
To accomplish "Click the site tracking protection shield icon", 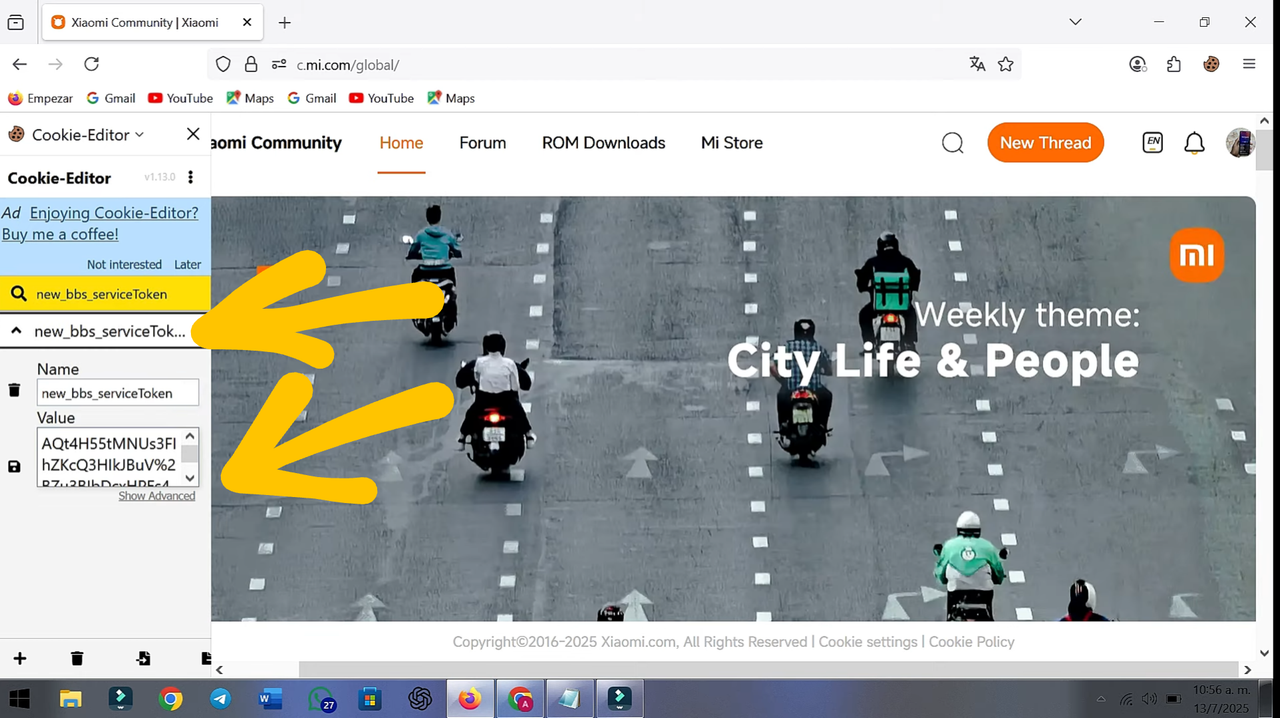I will point(223,64).
